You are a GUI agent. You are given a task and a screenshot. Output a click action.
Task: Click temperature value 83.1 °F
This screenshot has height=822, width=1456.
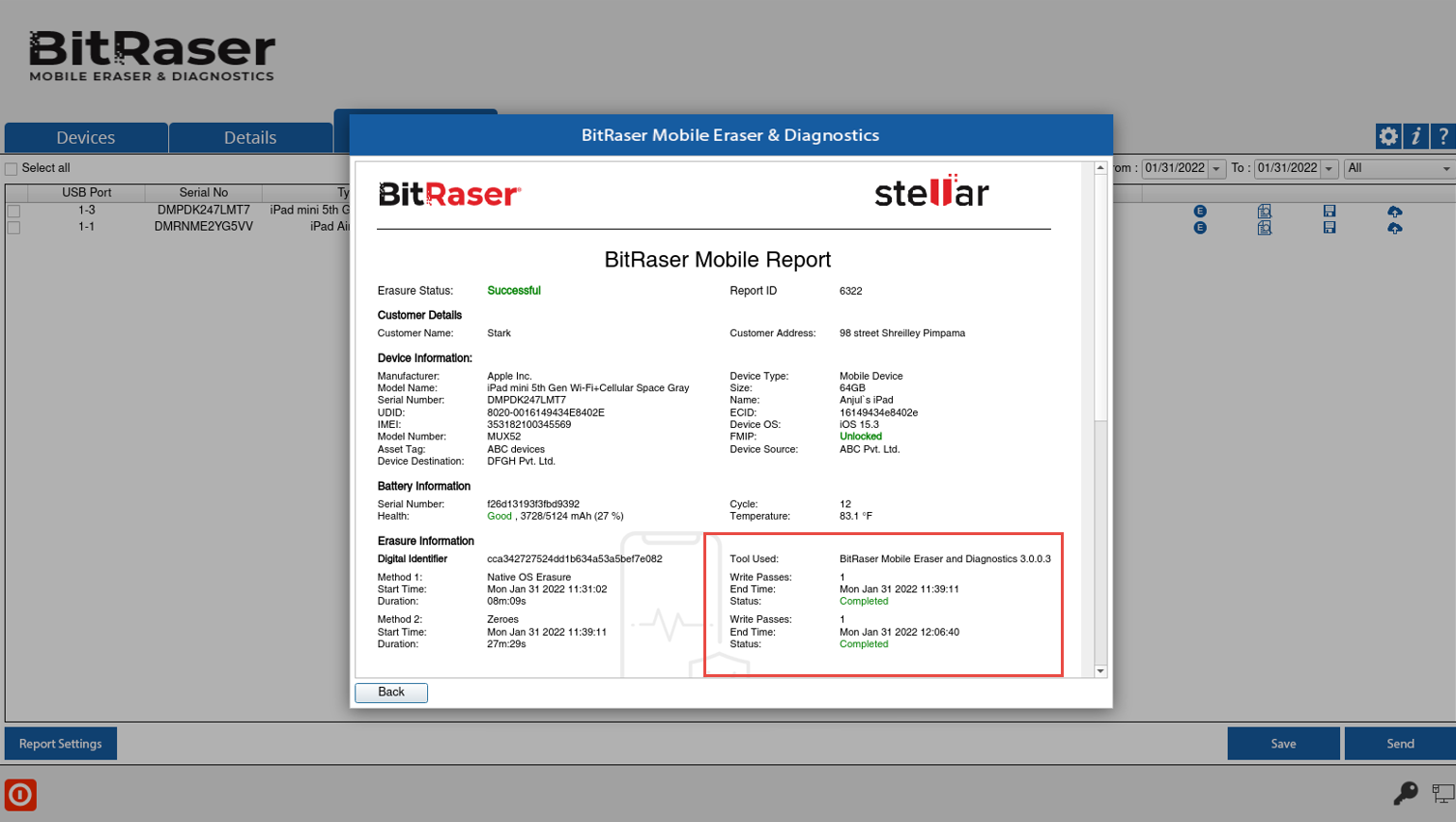point(856,517)
